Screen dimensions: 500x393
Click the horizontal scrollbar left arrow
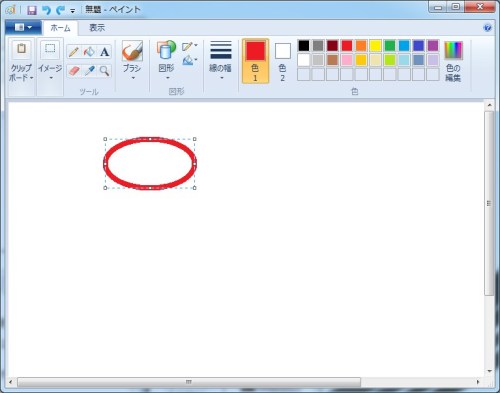11,382
